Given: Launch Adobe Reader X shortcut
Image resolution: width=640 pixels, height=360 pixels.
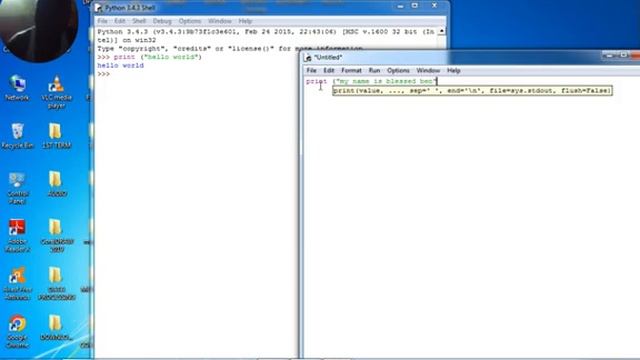Looking at the screenshot, I should coord(17,236).
